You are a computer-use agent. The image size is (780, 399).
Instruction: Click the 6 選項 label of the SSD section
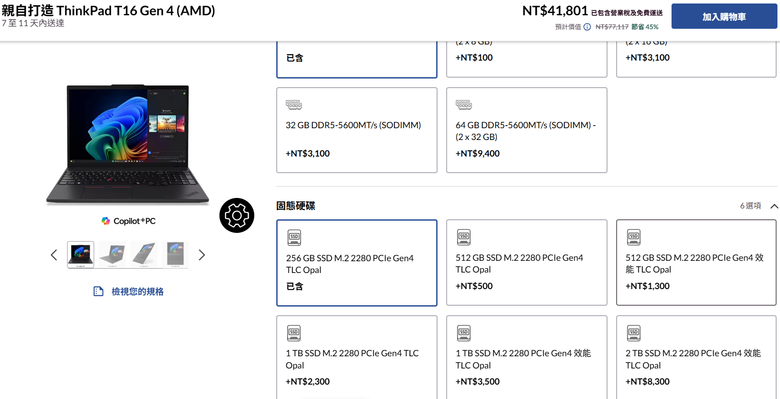point(750,206)
